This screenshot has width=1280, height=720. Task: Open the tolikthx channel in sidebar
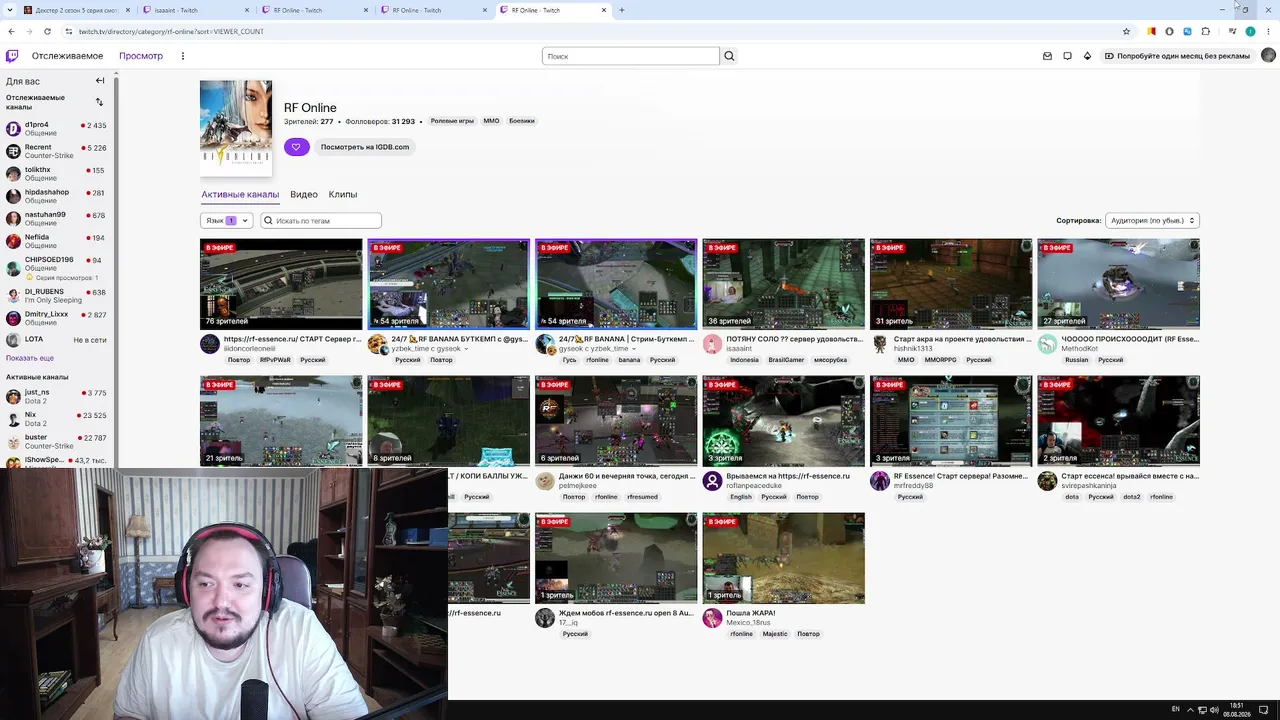tap(59, 174)
